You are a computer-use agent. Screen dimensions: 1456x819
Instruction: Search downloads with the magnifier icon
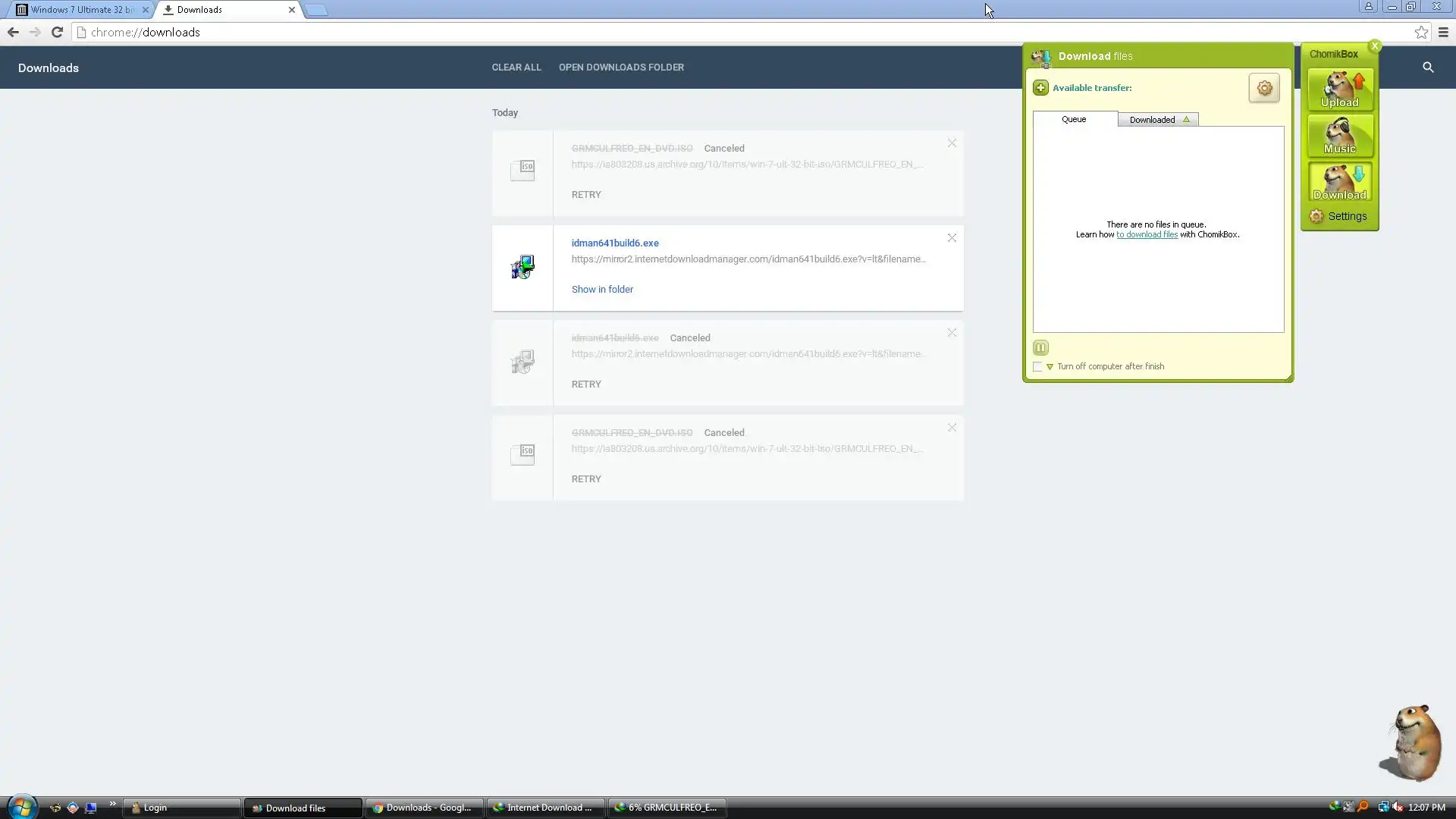(1428, 67)
